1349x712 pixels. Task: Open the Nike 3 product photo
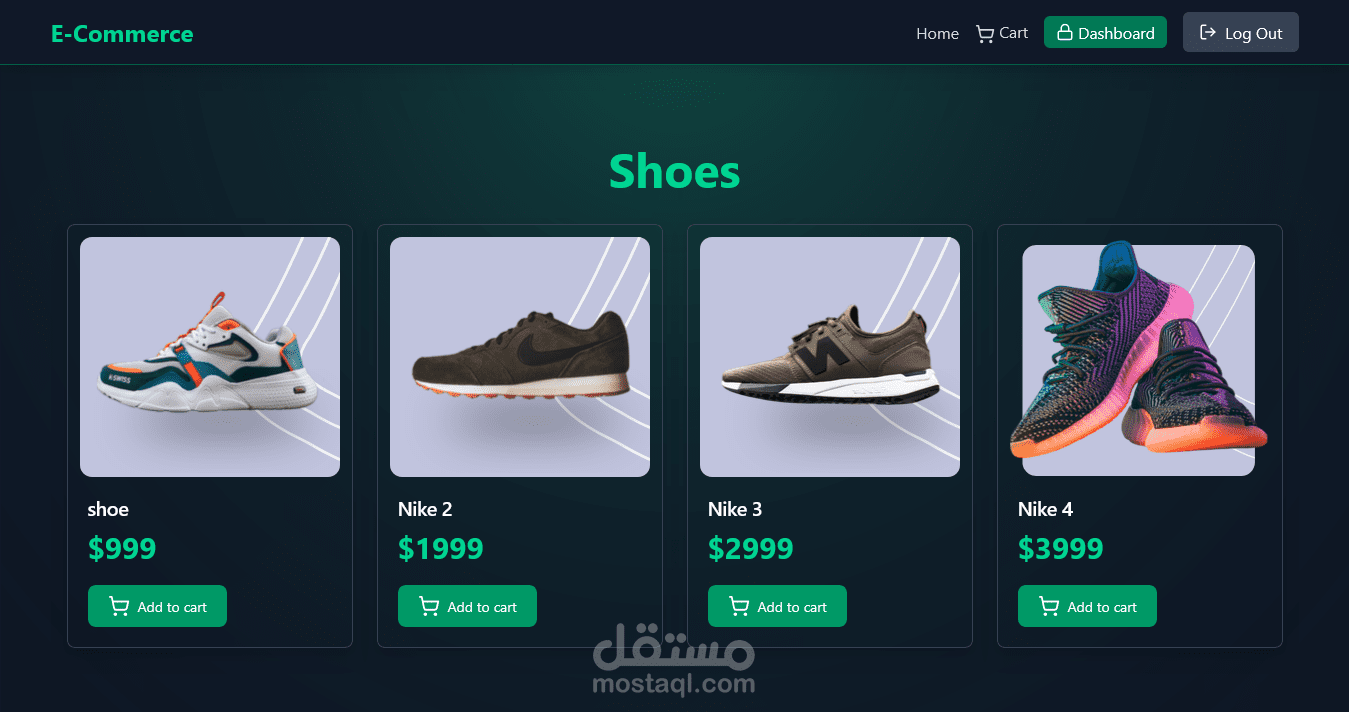tap(830, 357)
